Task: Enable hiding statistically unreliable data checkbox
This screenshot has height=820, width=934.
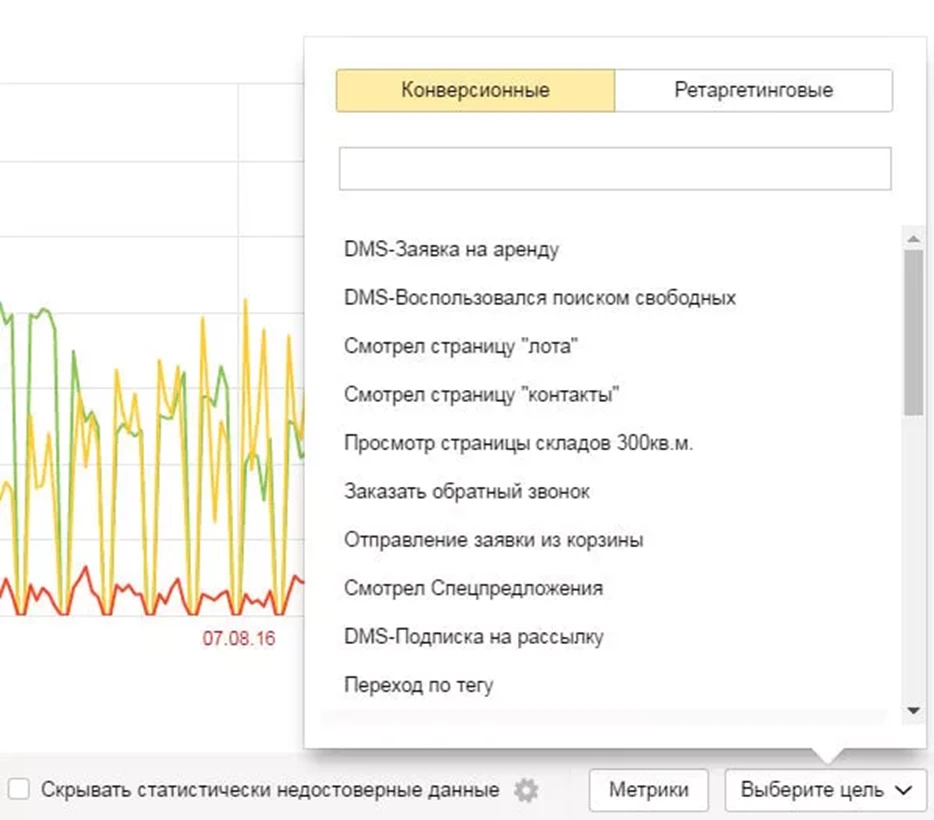Action: 17,790
